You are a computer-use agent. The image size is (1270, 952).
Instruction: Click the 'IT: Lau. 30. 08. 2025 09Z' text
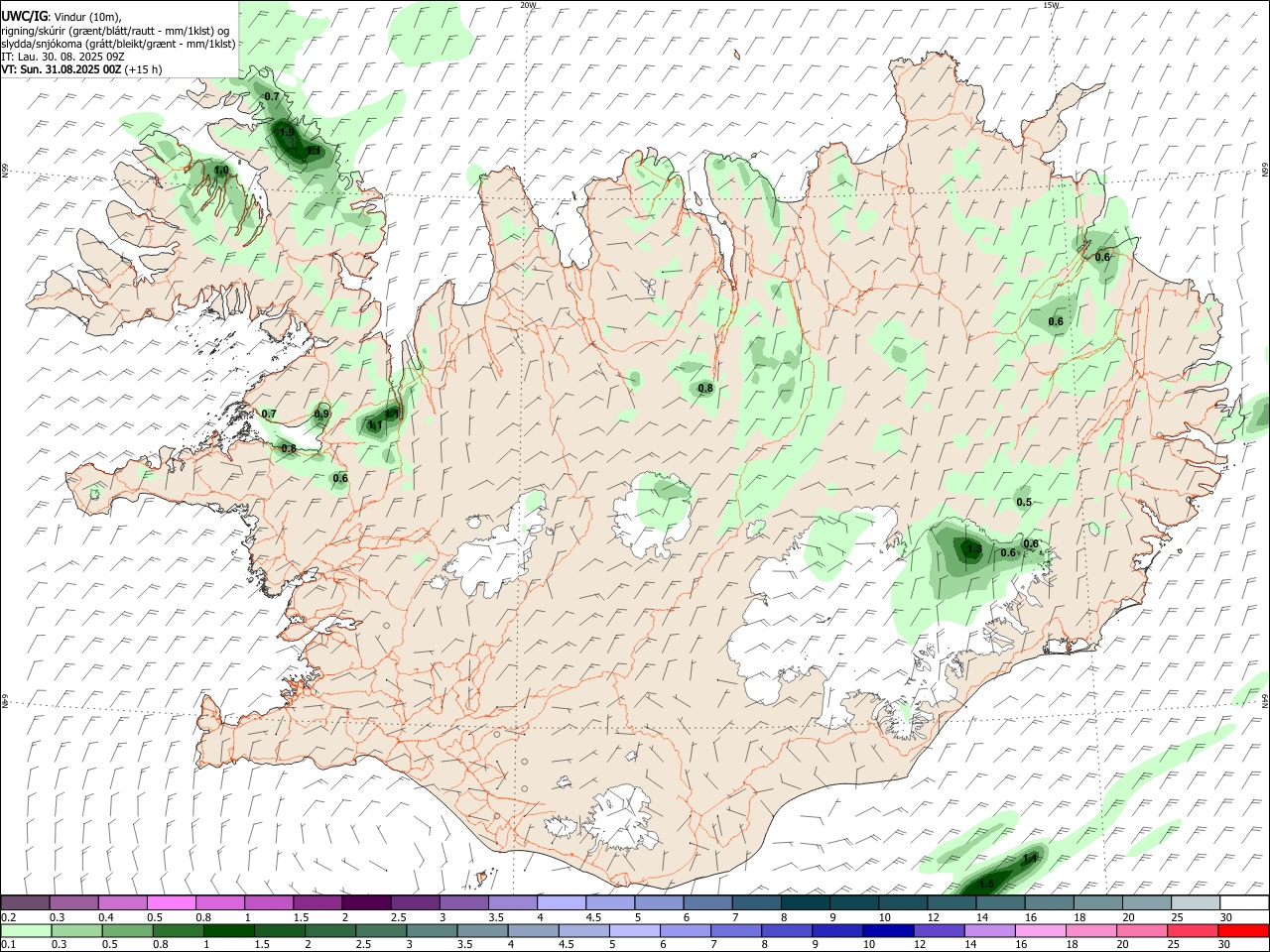pos(63,57)
